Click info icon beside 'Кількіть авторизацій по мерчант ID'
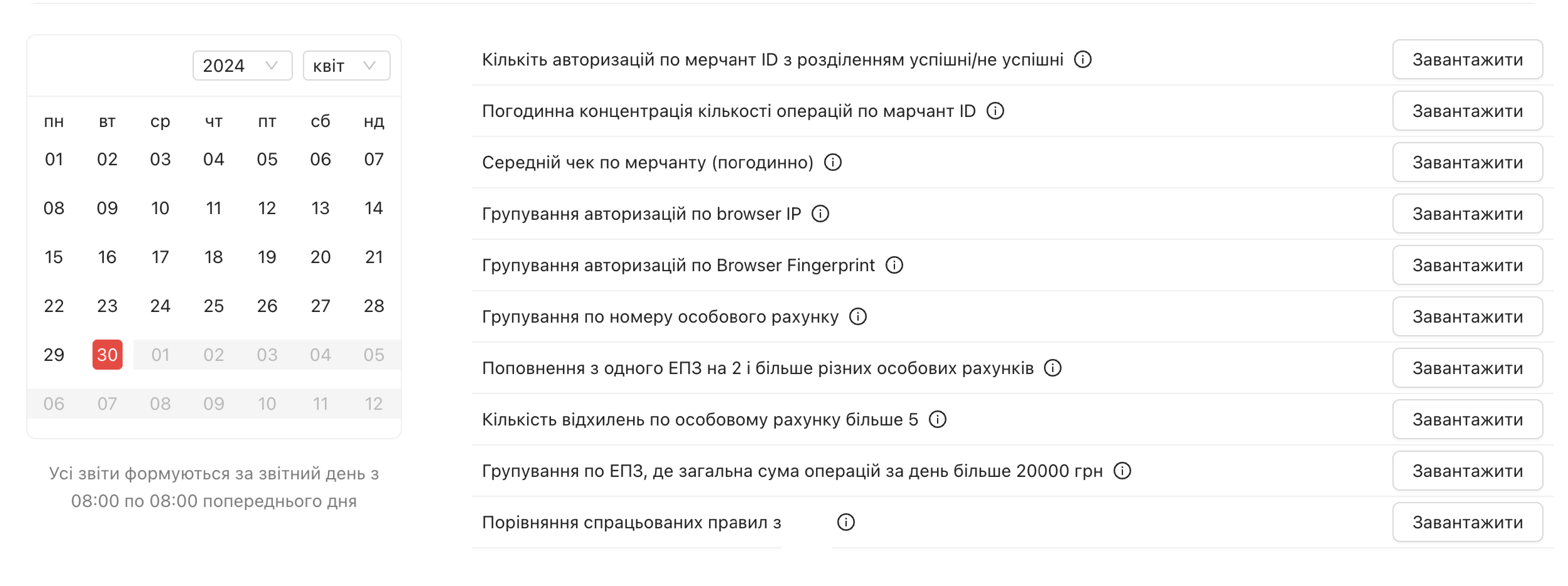The height and width of the screenshot is (586, 1568). pyautogui.click(x=1083, y=60)
